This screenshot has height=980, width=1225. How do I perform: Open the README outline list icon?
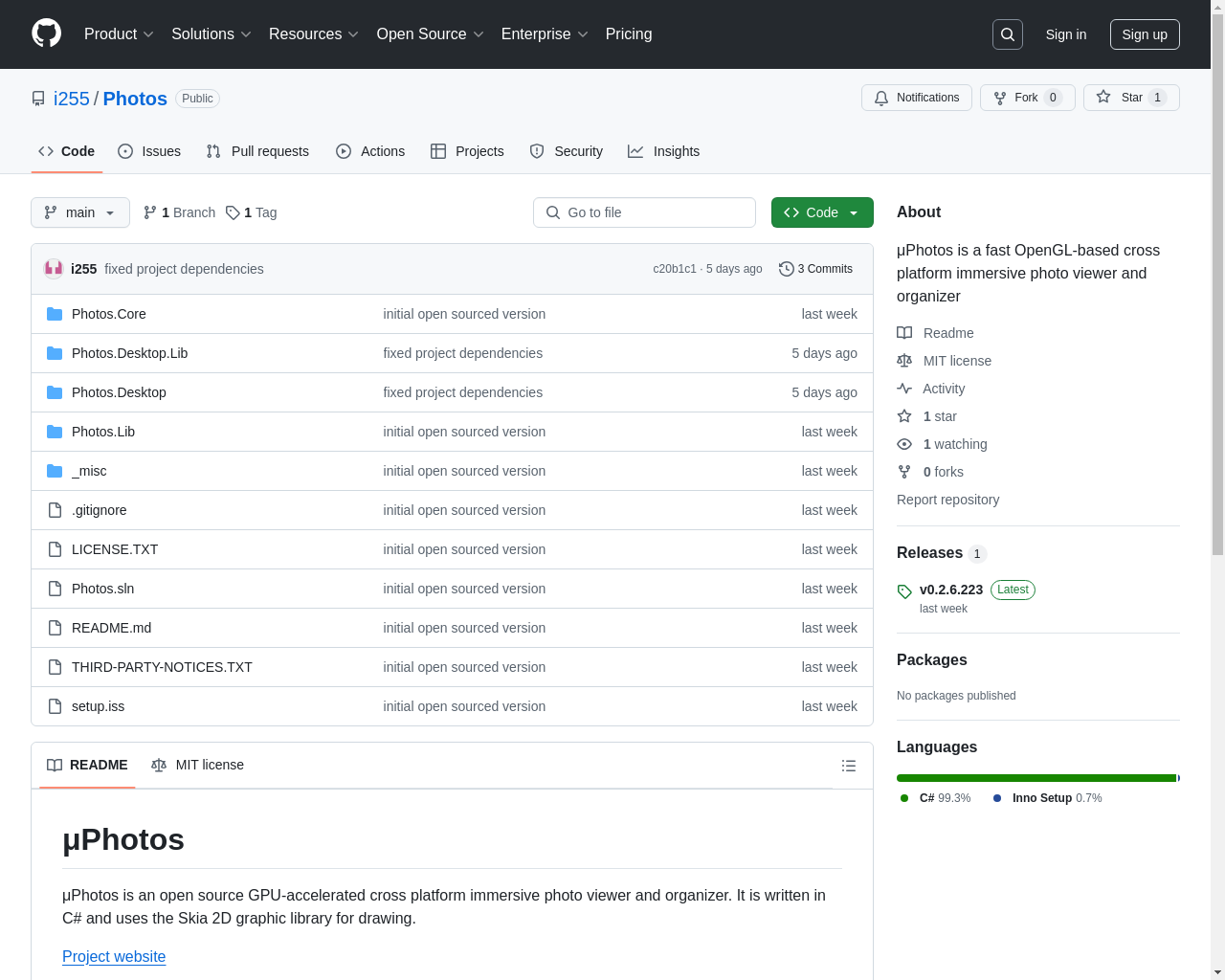point(849,766)
